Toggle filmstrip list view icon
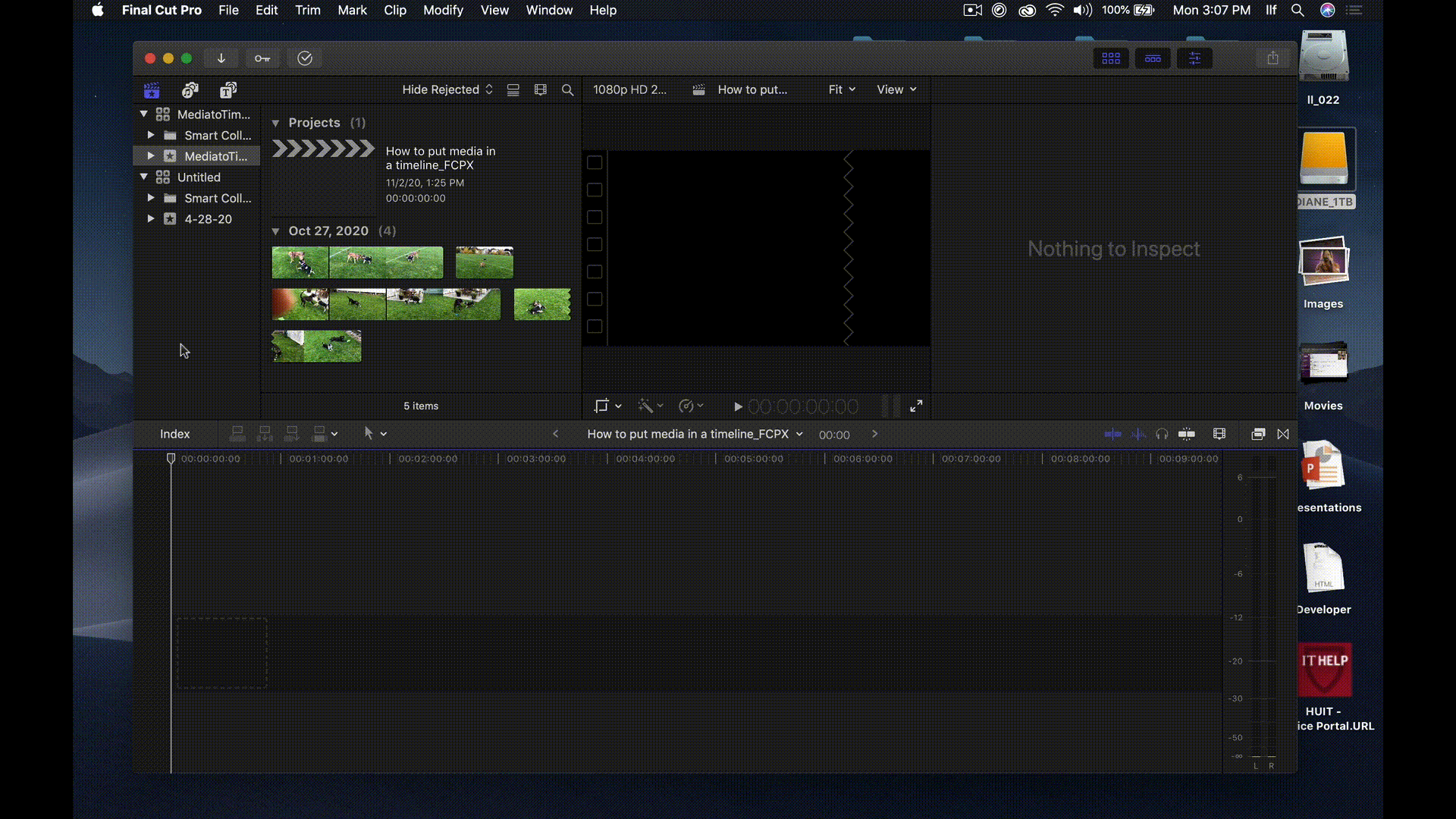This screenshot has height=819, width=1456. [x=513, y=90]
